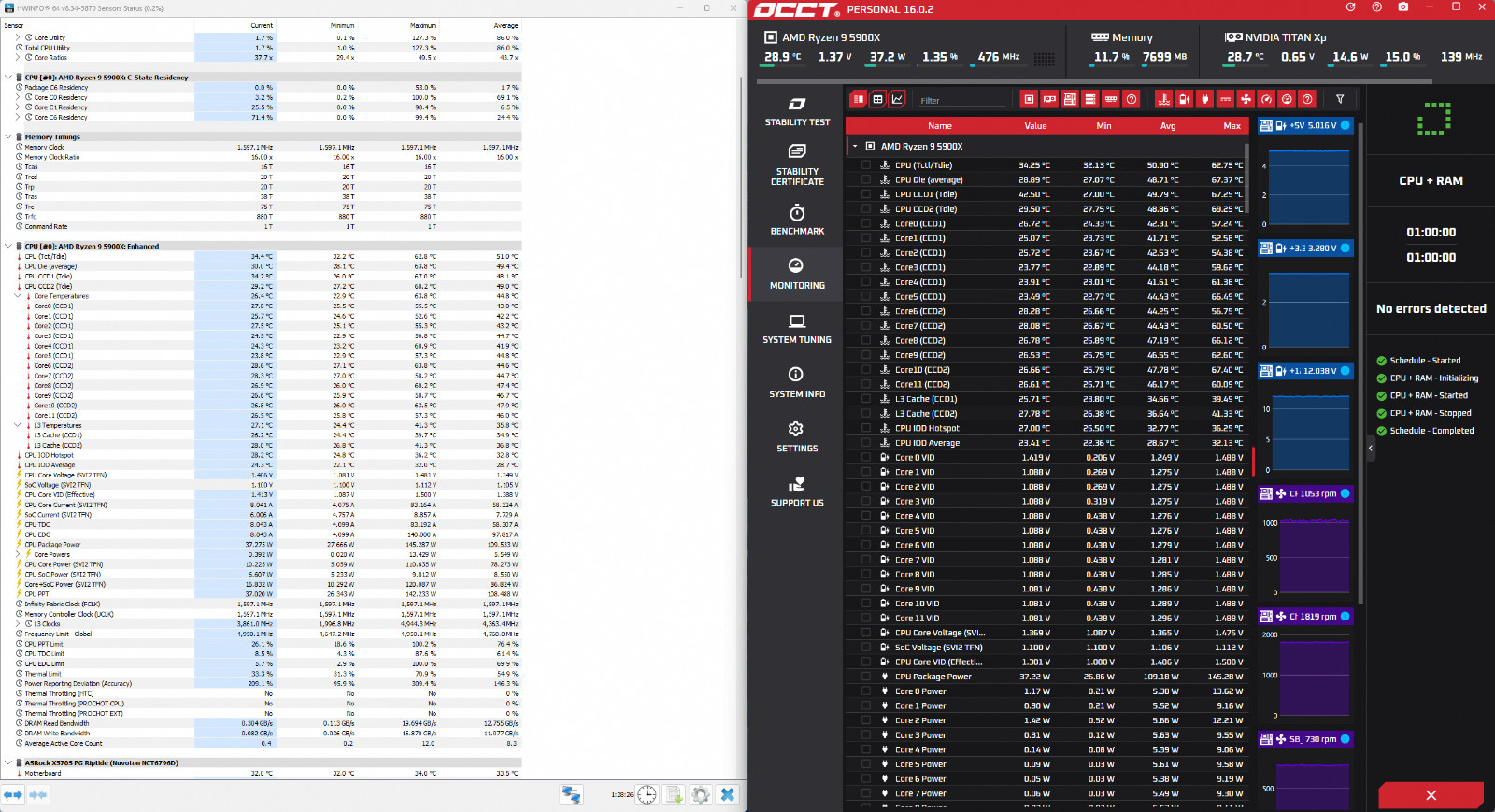Open OCCT screenshot camera in title bar
Image resolution: width=1495 pixels, height=812 pixels.
tap(1402, 7)
